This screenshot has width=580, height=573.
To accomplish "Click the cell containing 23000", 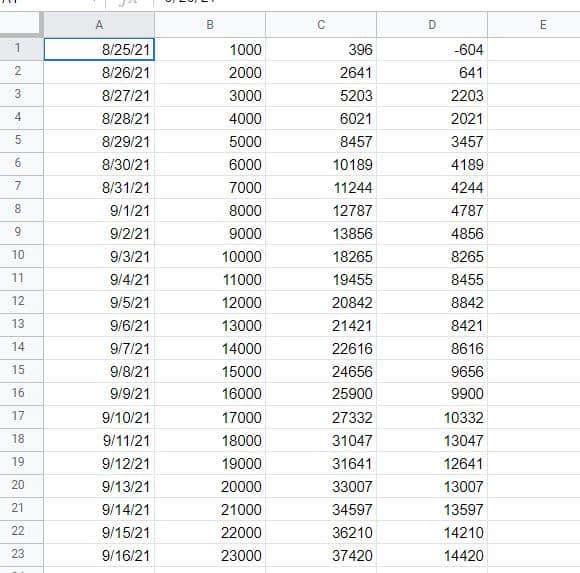I will tap(210, 555).
